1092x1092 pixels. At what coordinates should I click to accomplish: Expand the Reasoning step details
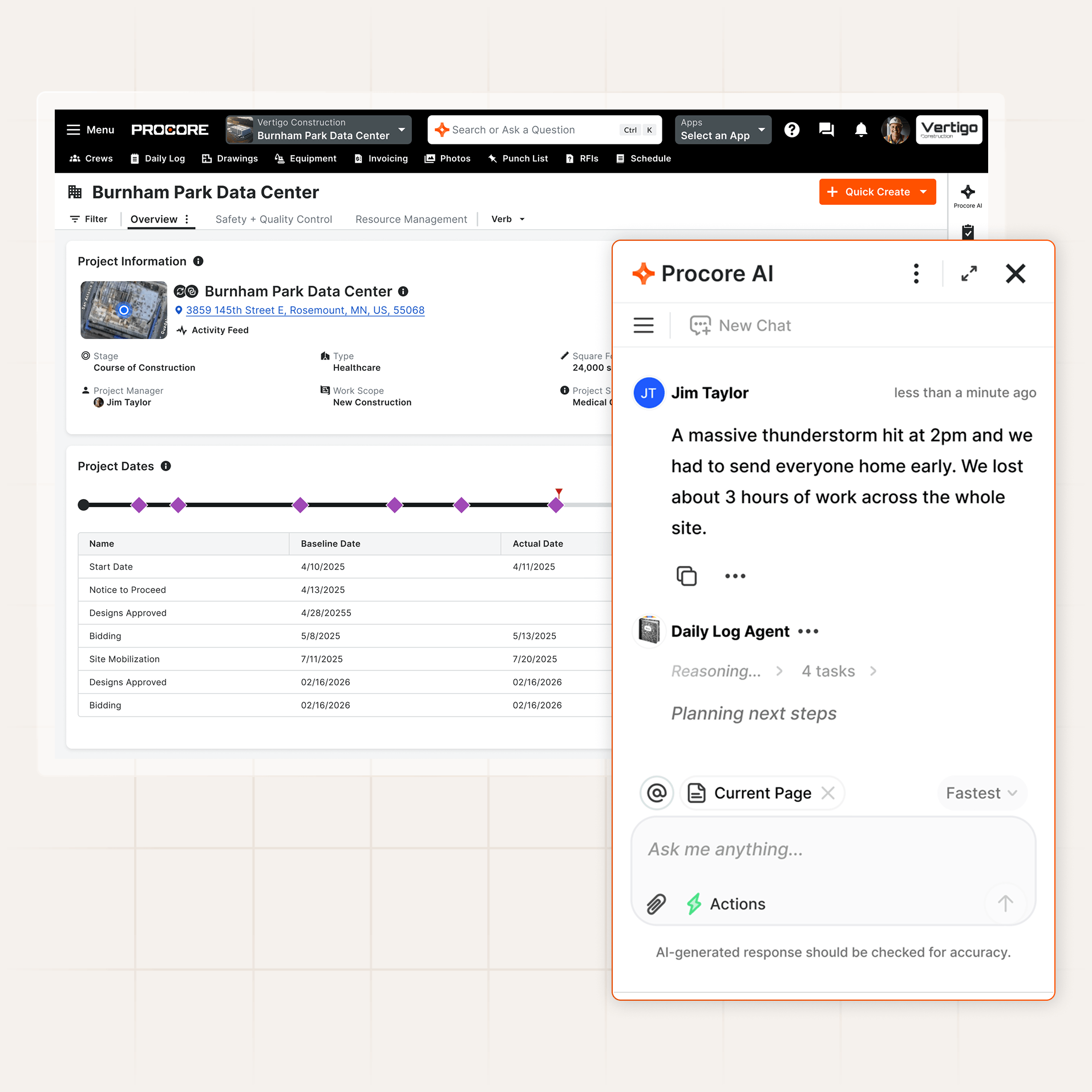point(727,671)
